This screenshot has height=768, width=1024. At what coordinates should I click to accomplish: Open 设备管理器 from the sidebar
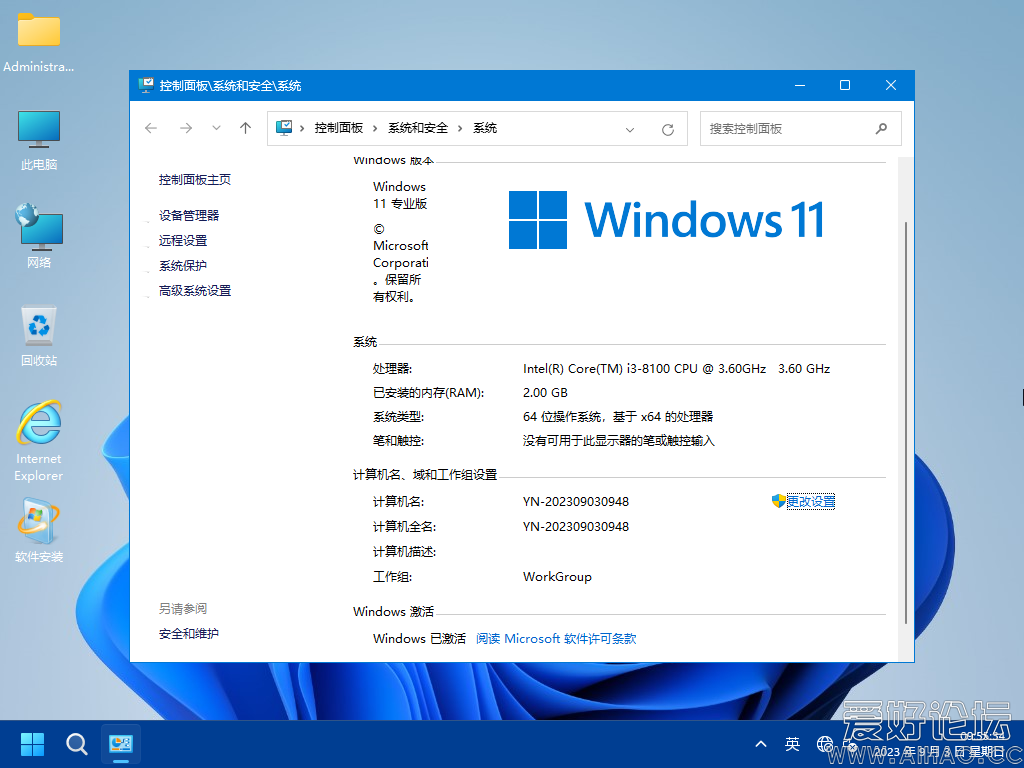pos(188,215)
